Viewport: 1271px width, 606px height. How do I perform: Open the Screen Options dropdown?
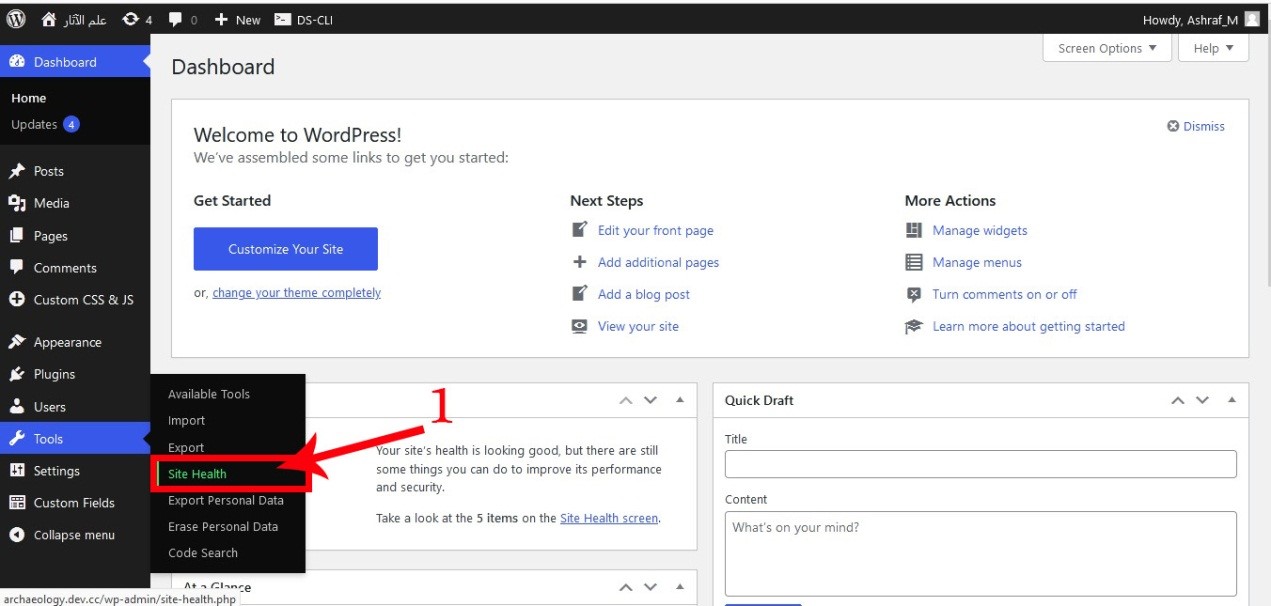(x=1106, y=48)
